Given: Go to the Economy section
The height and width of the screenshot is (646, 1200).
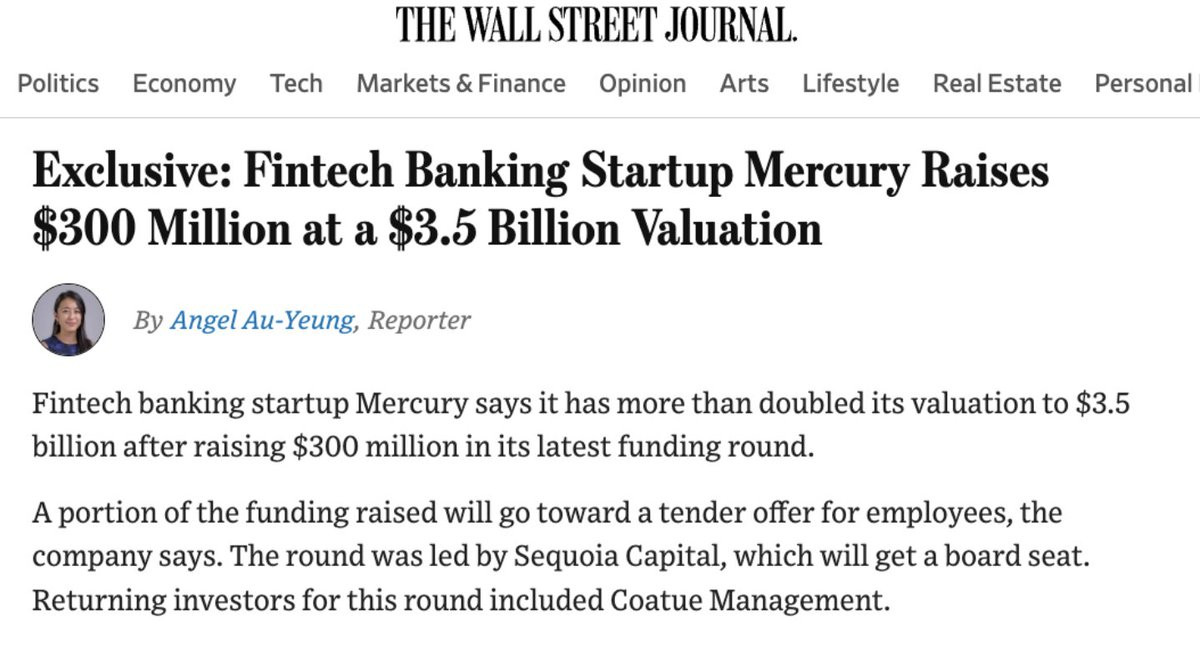Looking at the screenshot, I should (184, 84).
